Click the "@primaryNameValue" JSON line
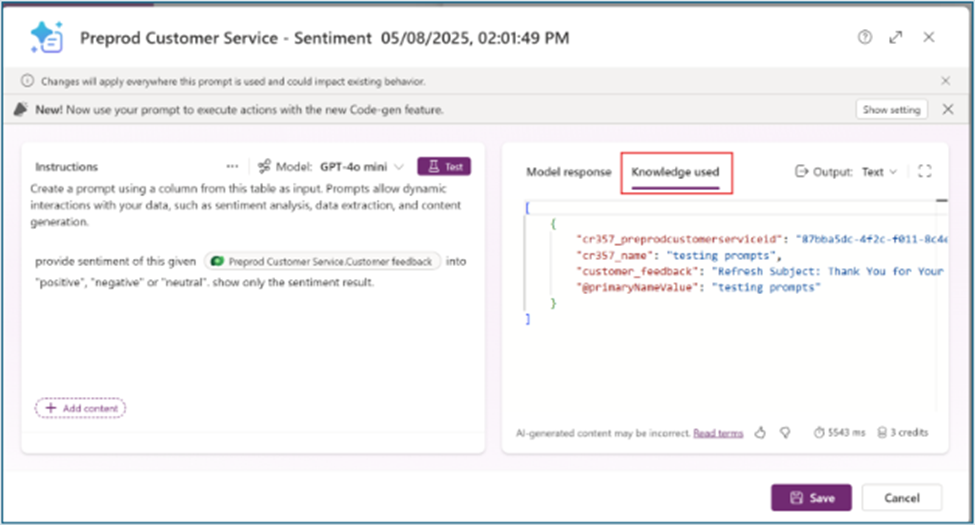Screen dimensions: 975x525 click(x=698, y=287)
